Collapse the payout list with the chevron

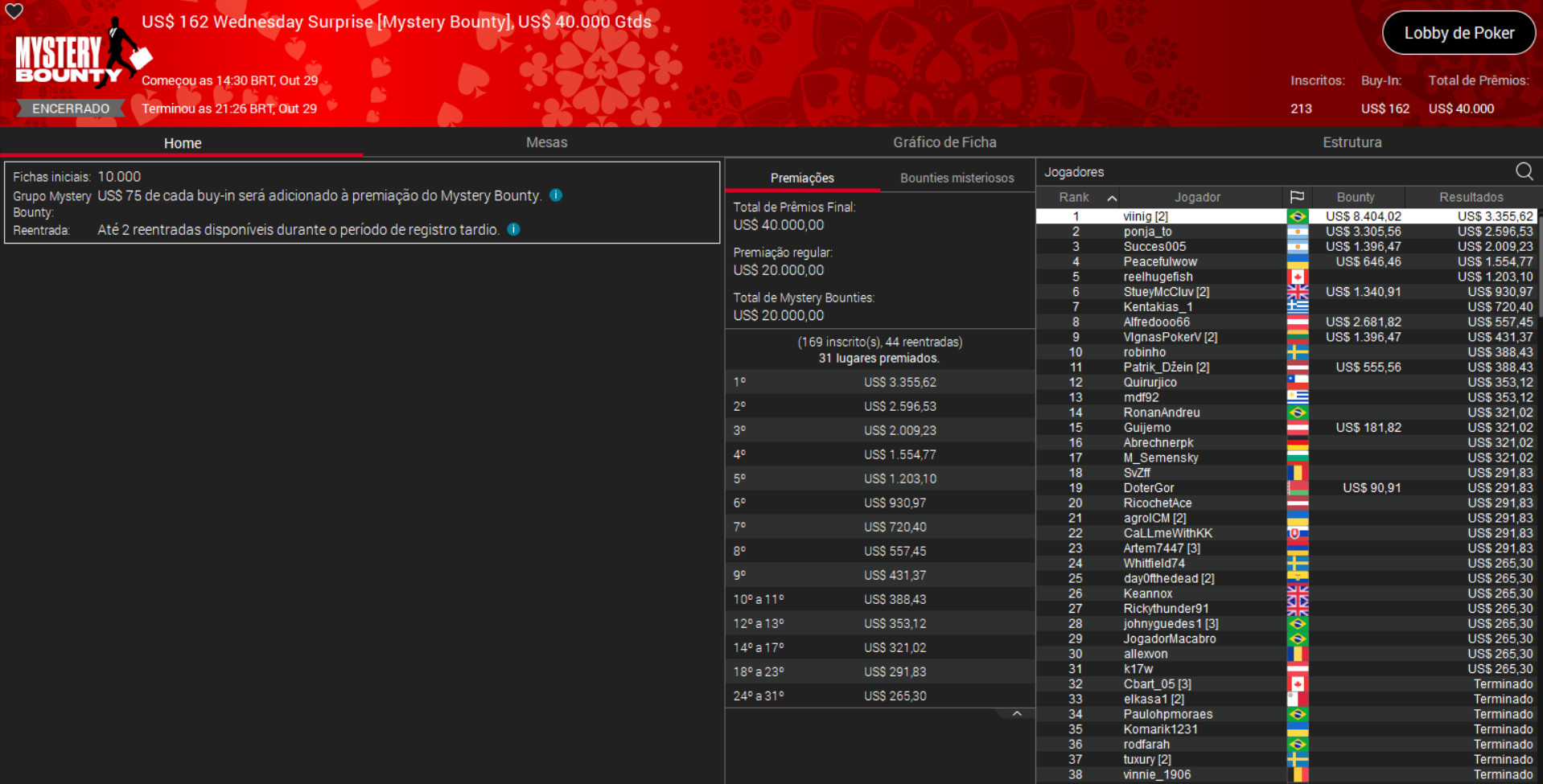click(x=1016, y=712)
